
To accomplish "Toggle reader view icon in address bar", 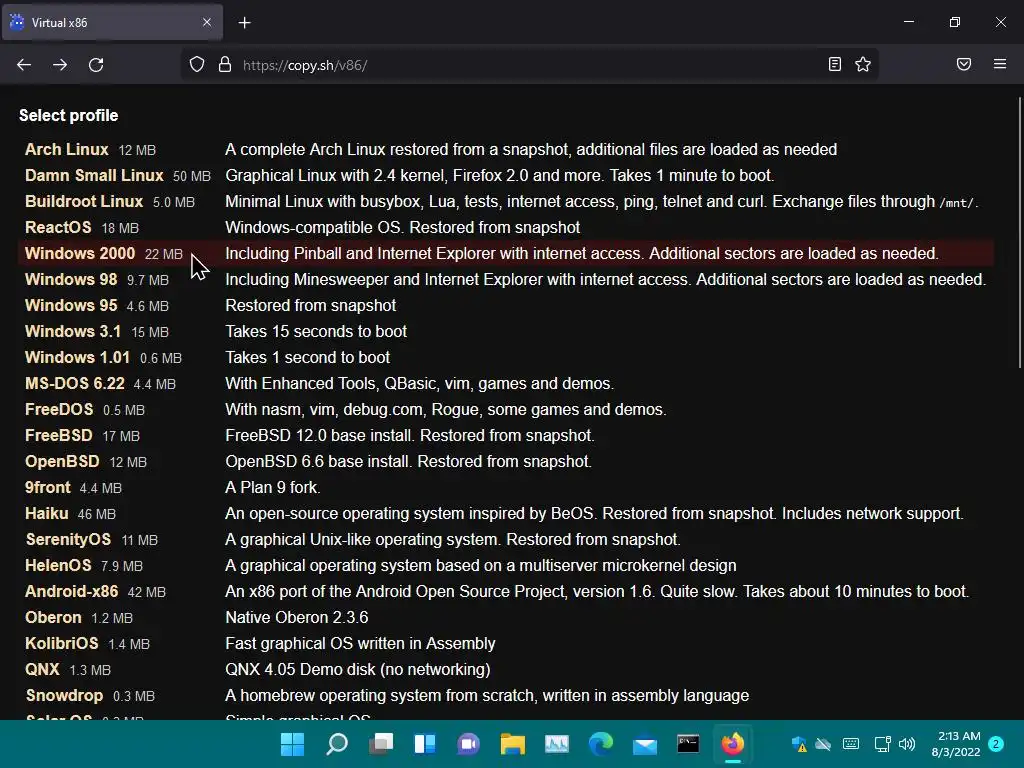I will point(835,64).
